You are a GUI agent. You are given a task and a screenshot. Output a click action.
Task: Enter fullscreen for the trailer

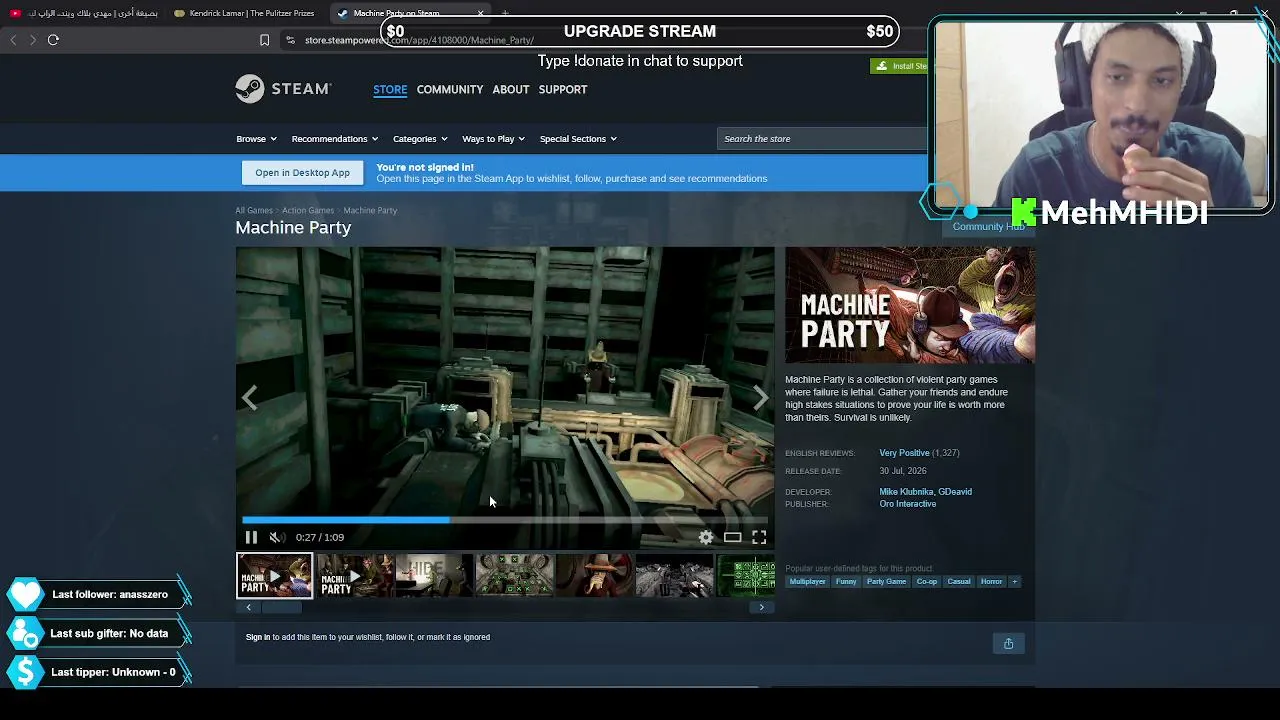pos(759,537)
